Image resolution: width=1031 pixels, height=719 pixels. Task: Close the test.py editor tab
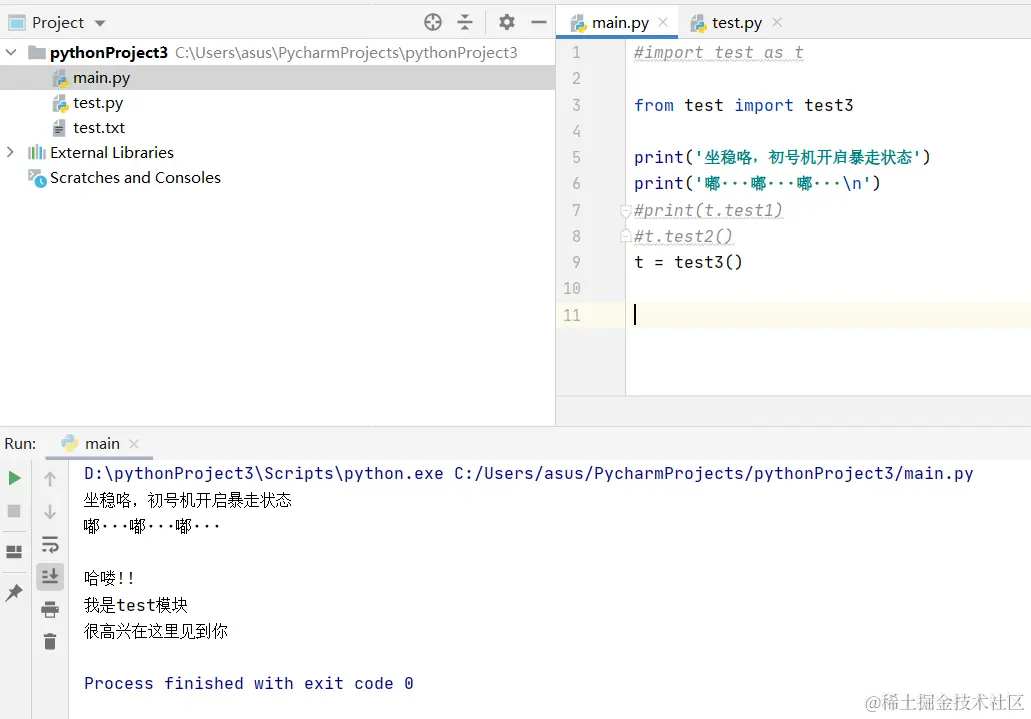coord(777,22)
